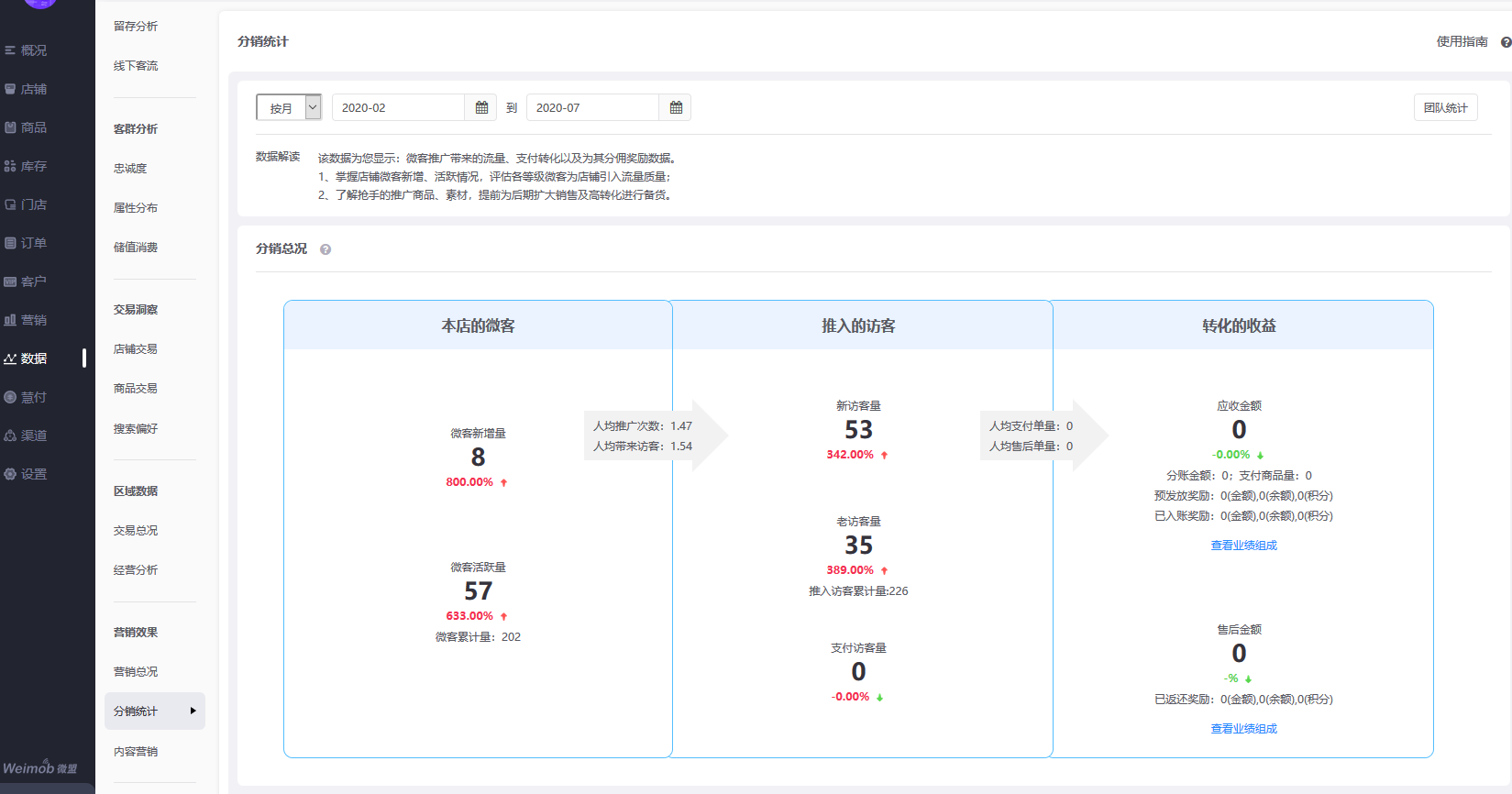Open 查看业绩组成 link under 应收金额
The image size is (1512, 794).
1243,546
